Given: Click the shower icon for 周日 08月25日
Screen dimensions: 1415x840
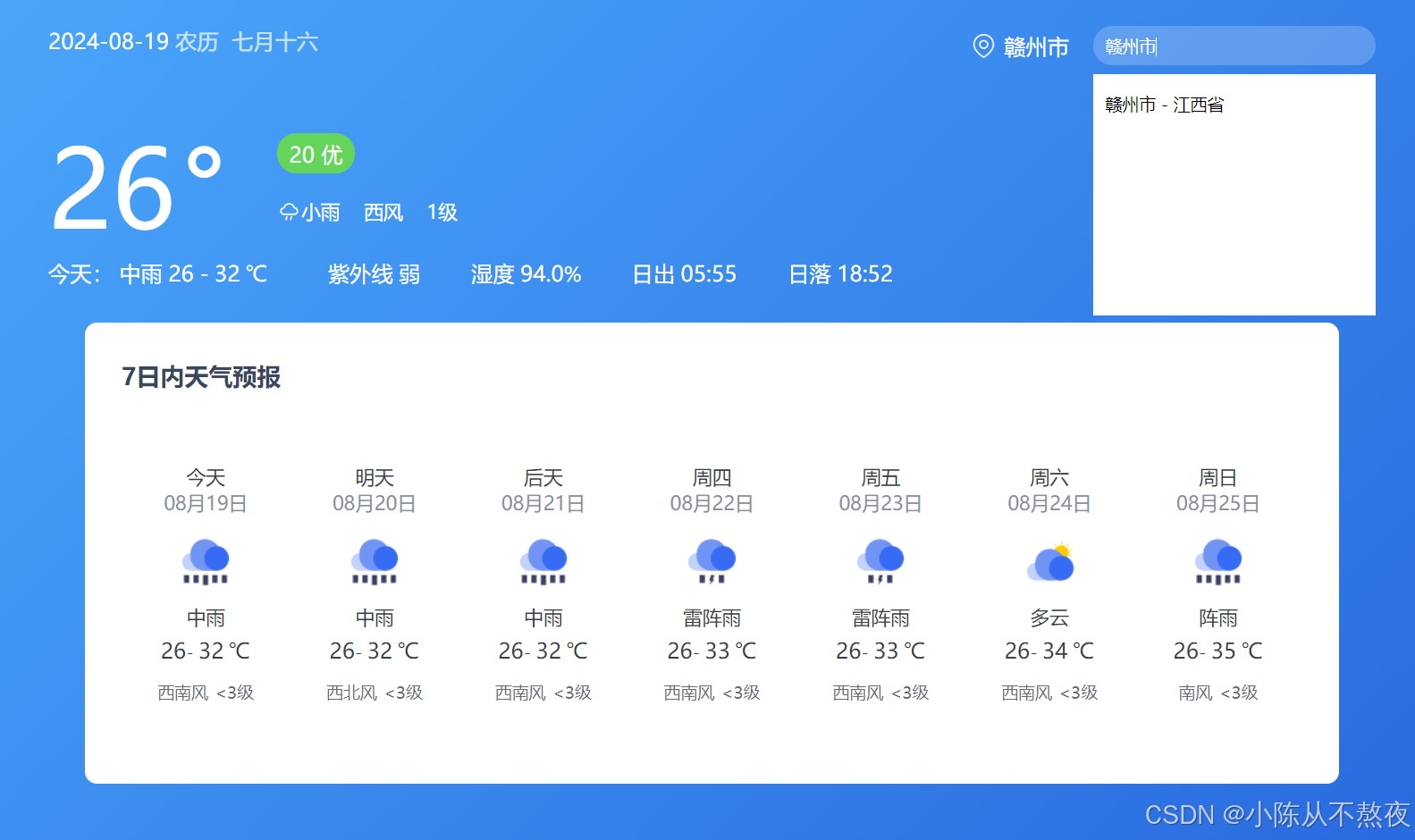Looking at the screenshot, I should (x=1218, y=561).
